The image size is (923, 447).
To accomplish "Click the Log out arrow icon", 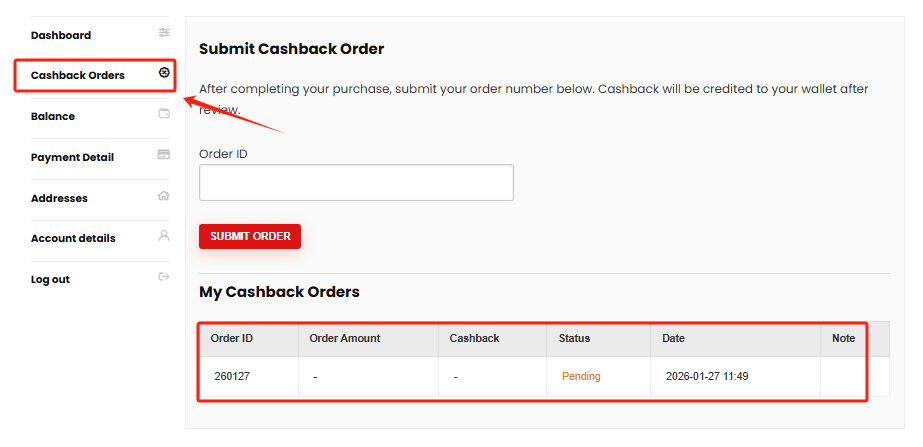I will tap(164, 277).
